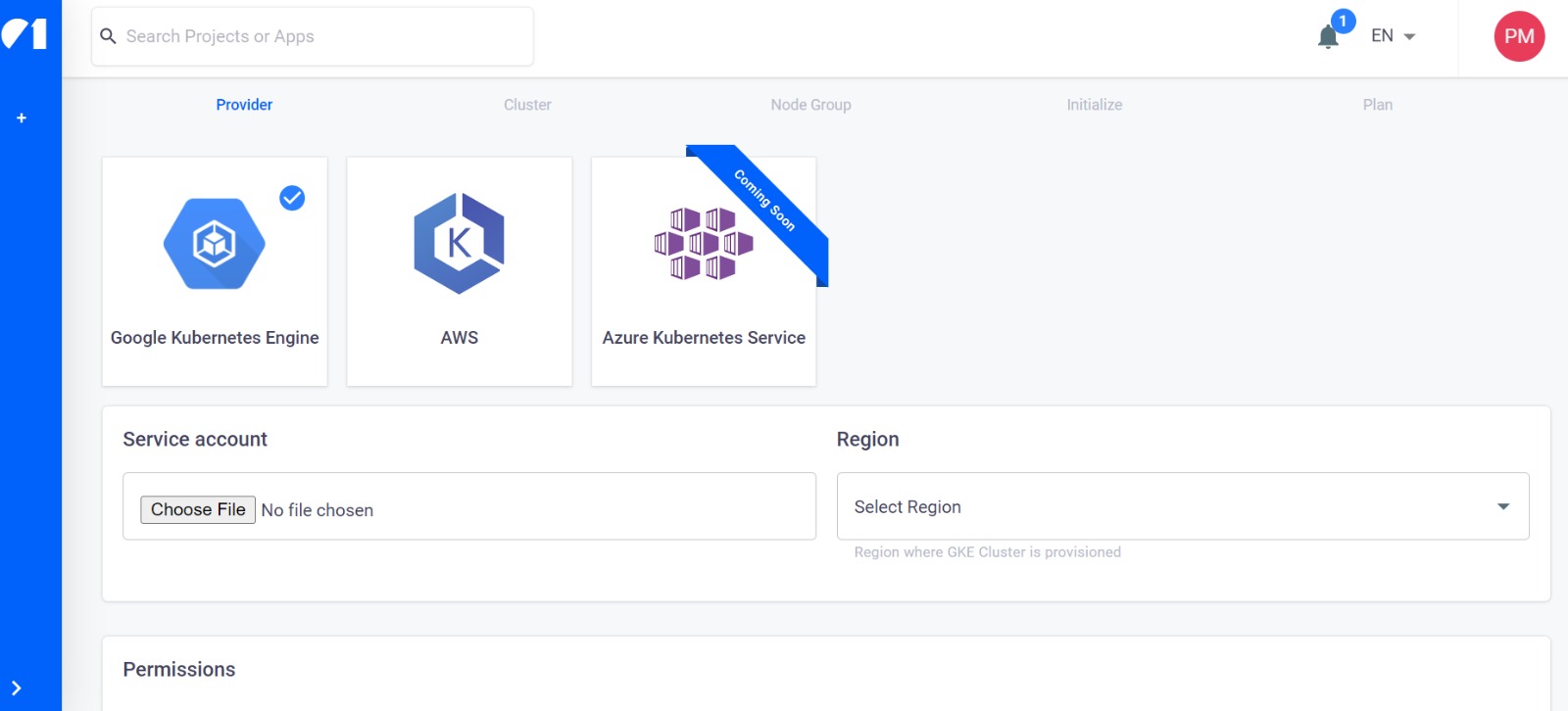Go to the Node Group step
The width and height of the screenshot is (1568, 711).
(810, 105)
